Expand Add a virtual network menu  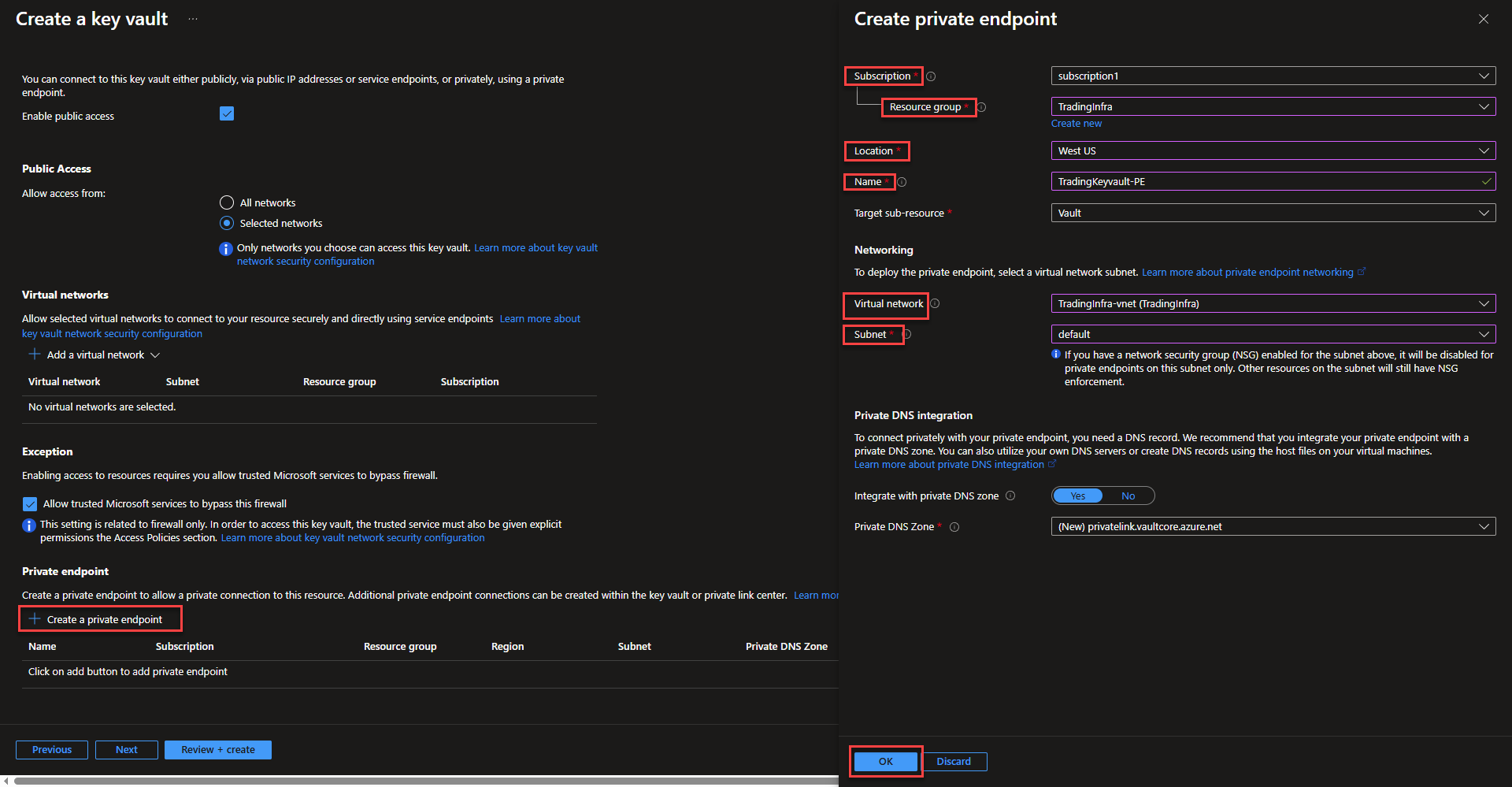[94, 355]
